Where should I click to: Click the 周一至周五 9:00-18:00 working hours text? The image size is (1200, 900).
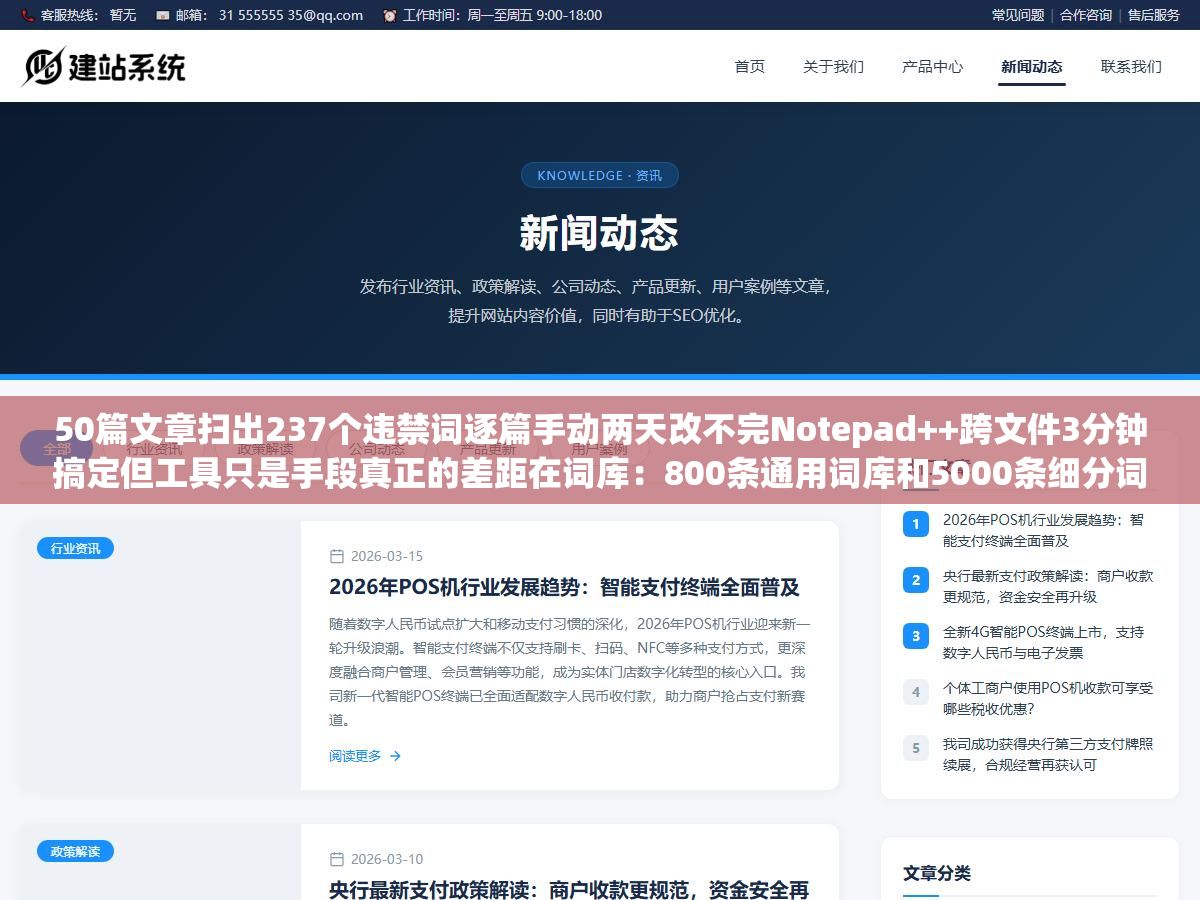[533, 15]
